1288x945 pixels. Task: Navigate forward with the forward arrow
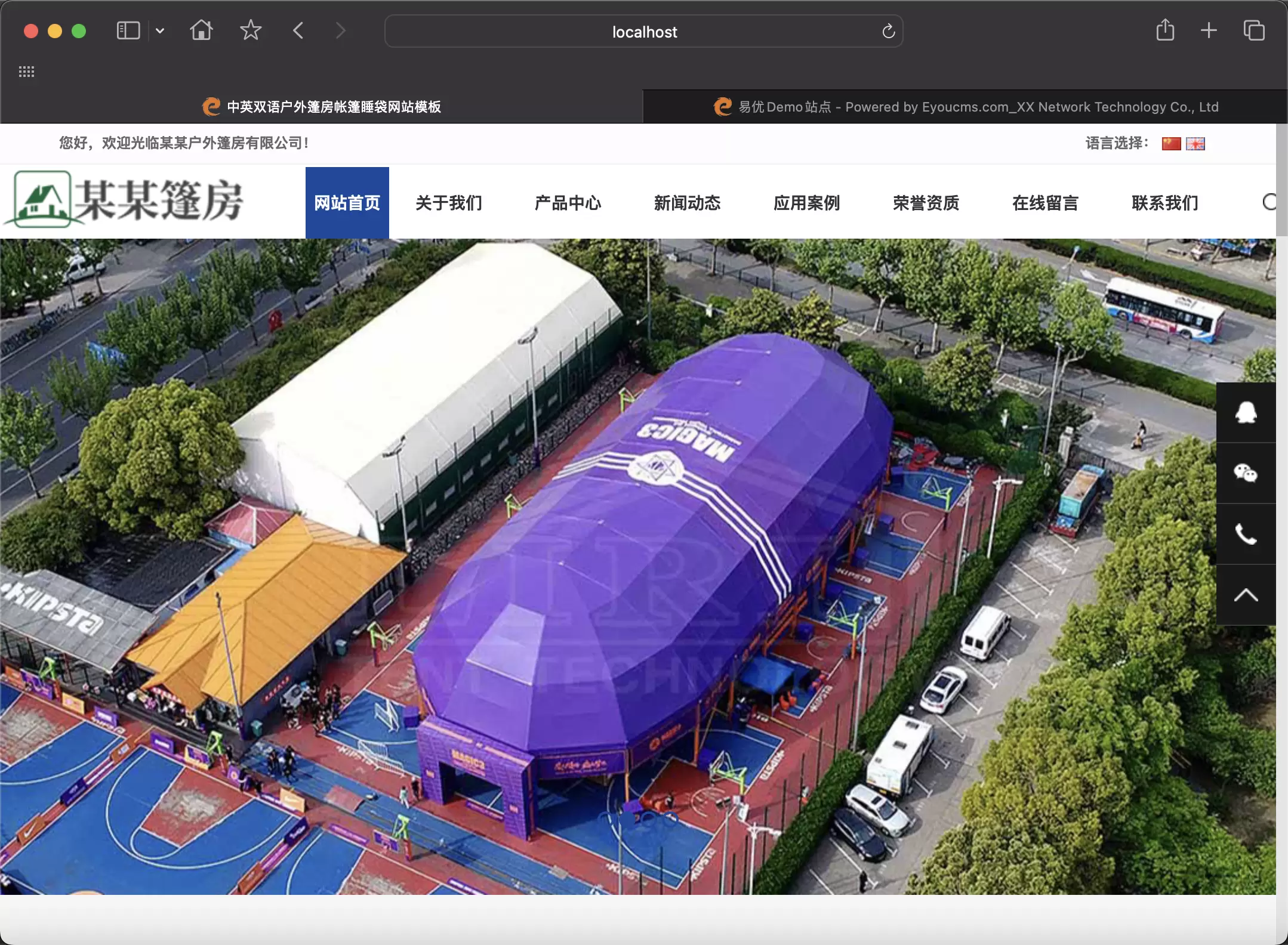tap(340, 30)
